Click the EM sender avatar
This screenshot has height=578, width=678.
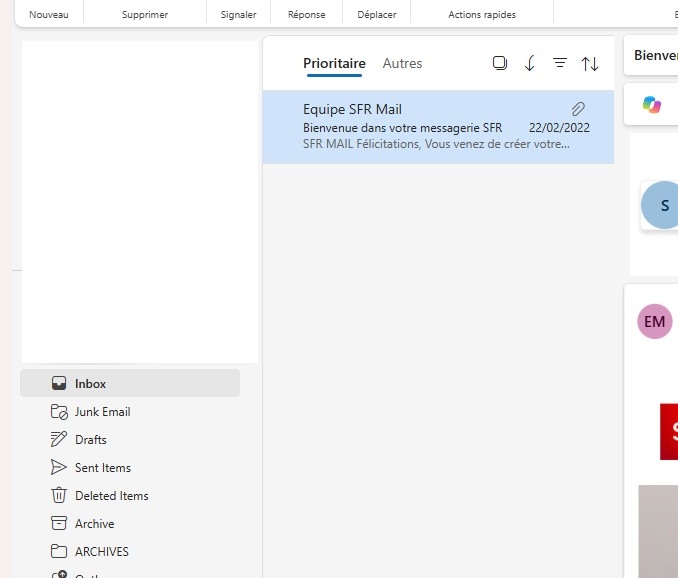point(655,321)
